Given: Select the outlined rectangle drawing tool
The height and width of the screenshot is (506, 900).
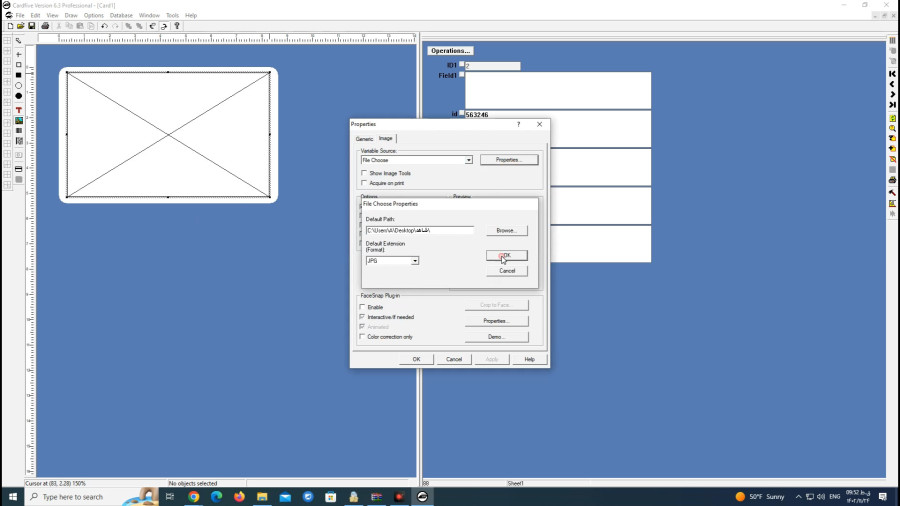Looking at the screenshot, I should click(x=18, y=65).
